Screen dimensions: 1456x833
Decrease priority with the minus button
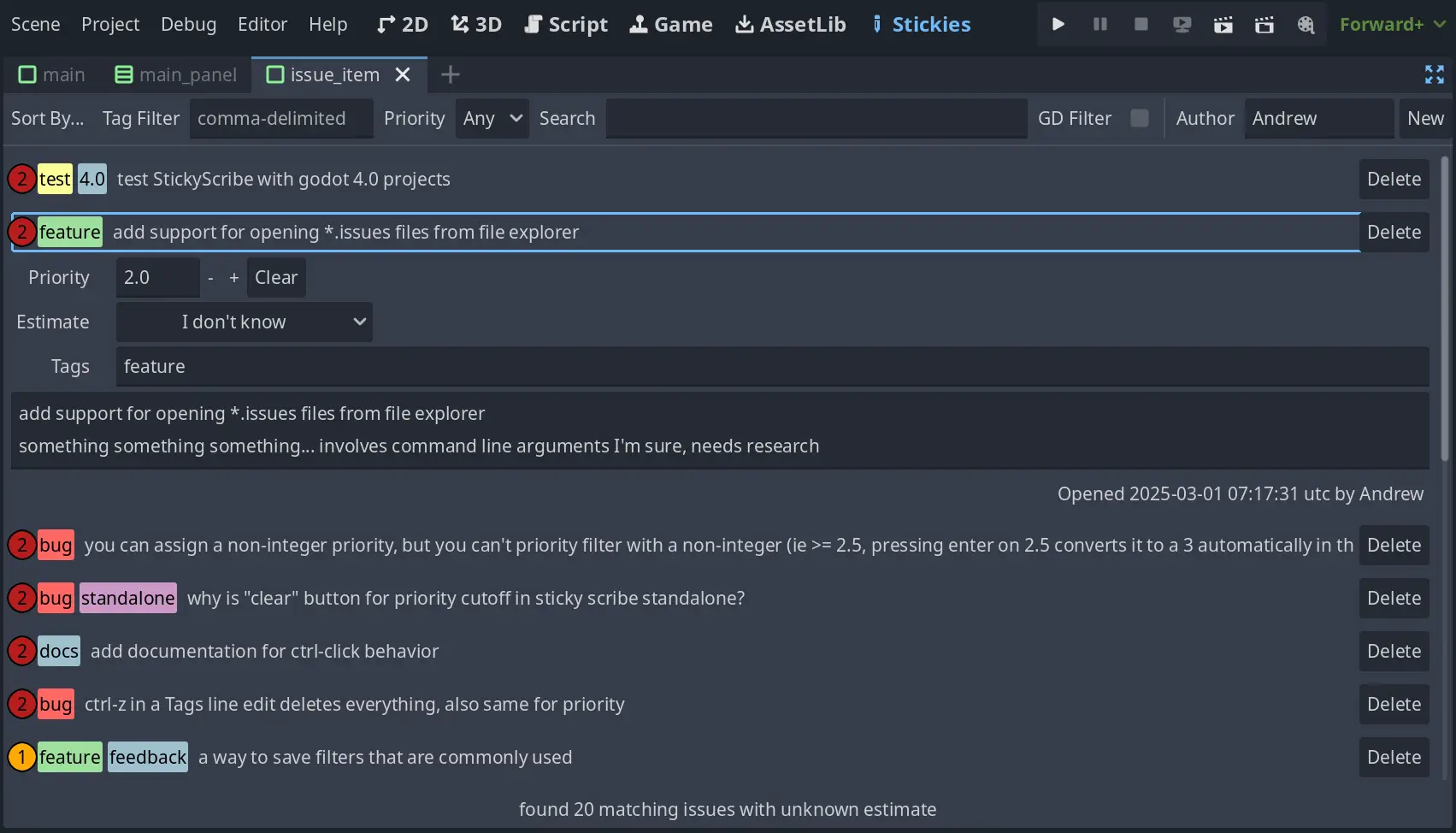click(210, 277)
